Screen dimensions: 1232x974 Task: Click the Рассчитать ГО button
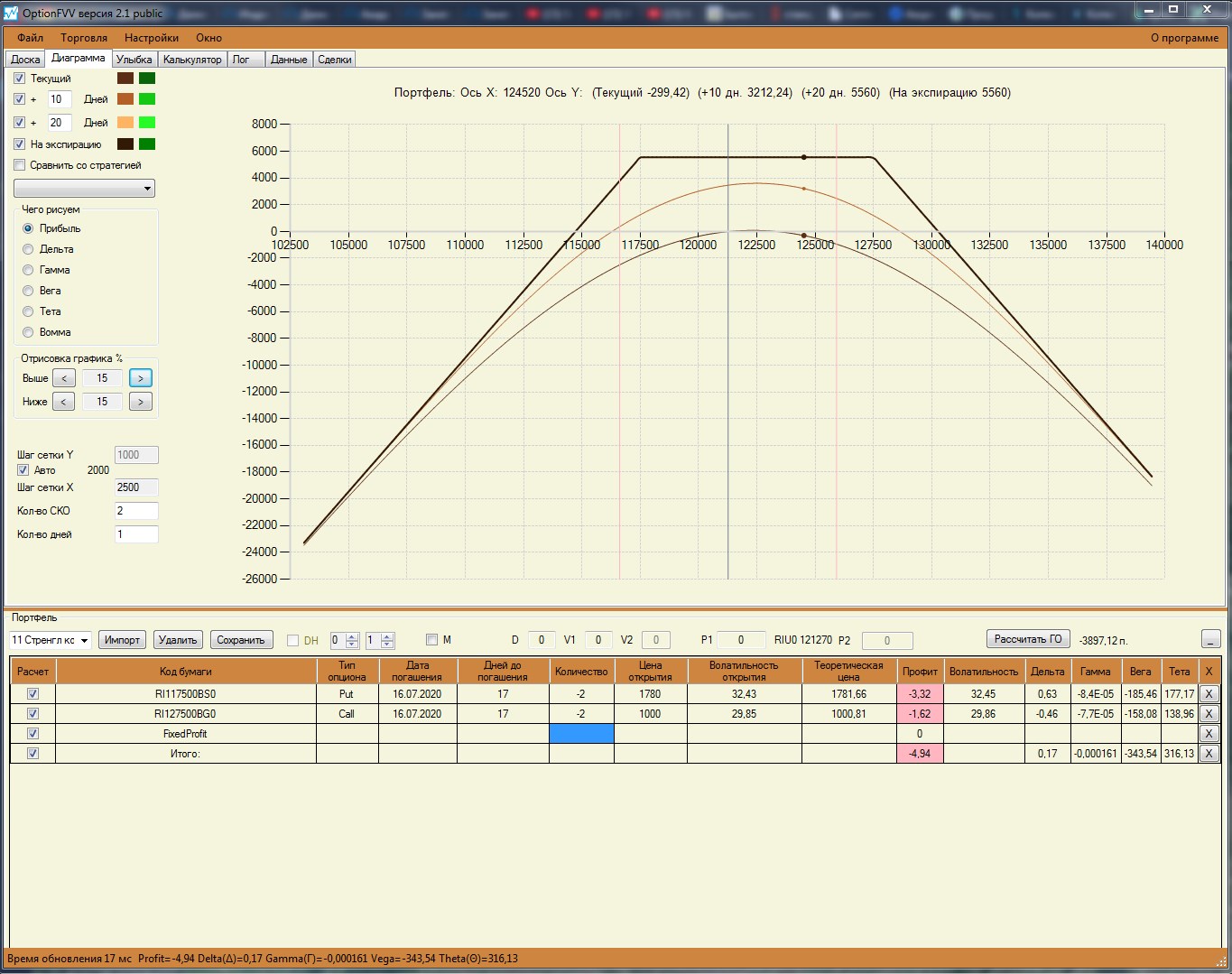point(1028,639)
